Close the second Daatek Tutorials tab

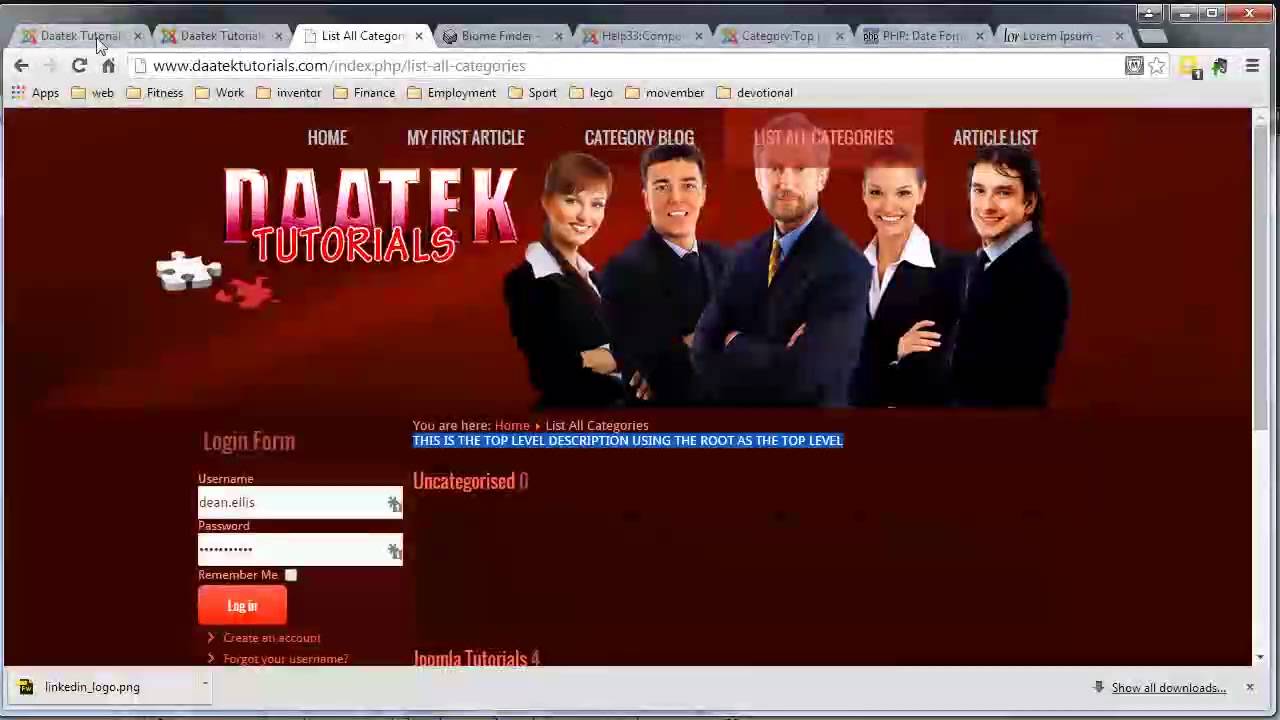point(278,36)
